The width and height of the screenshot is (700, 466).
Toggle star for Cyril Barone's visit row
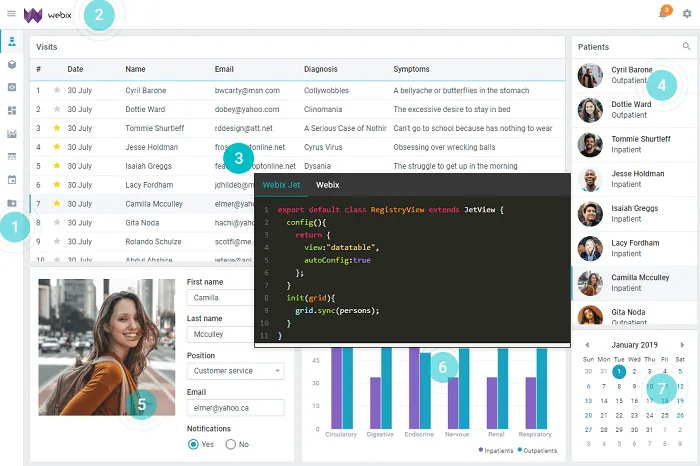[x=57, y=90]
